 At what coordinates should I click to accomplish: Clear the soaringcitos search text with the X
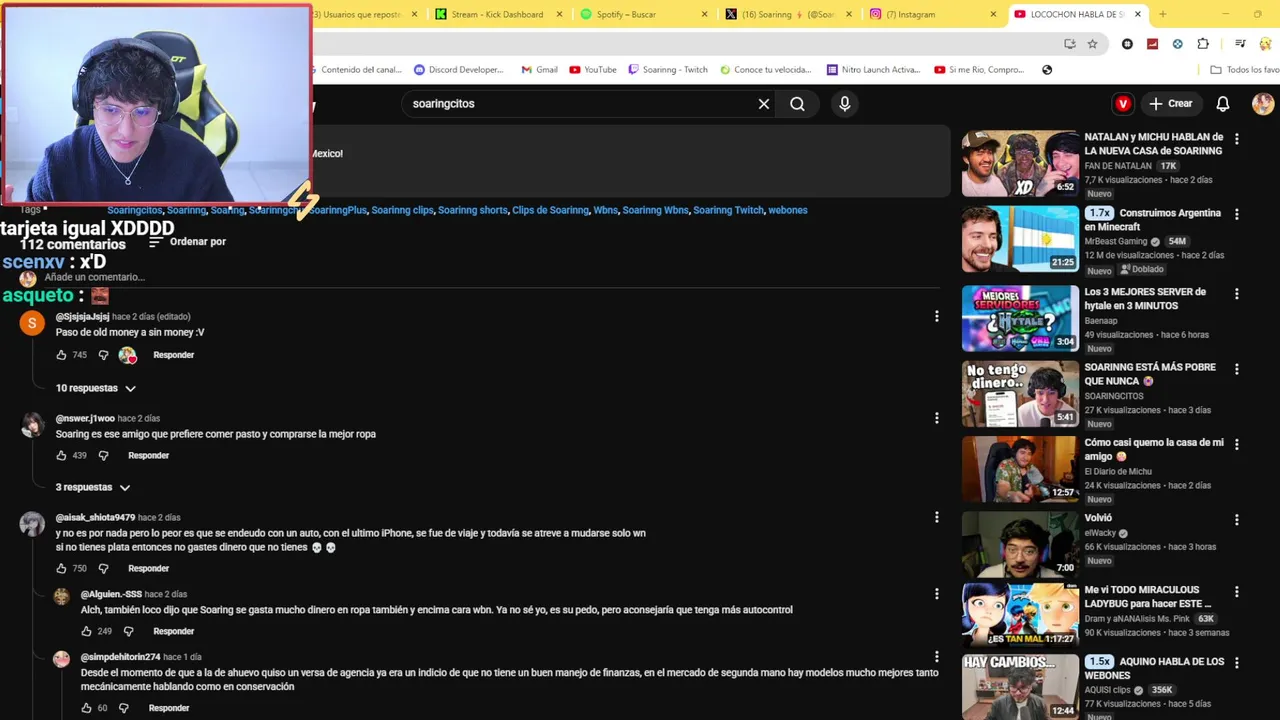pyautogui.click(x=764, y=104)
